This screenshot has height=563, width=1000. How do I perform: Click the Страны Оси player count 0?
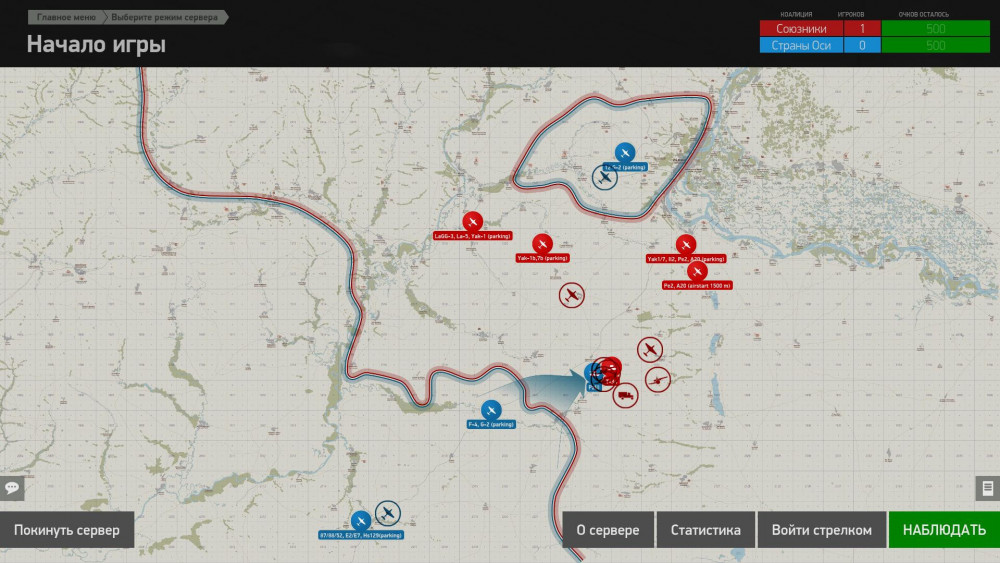point(862,45)
